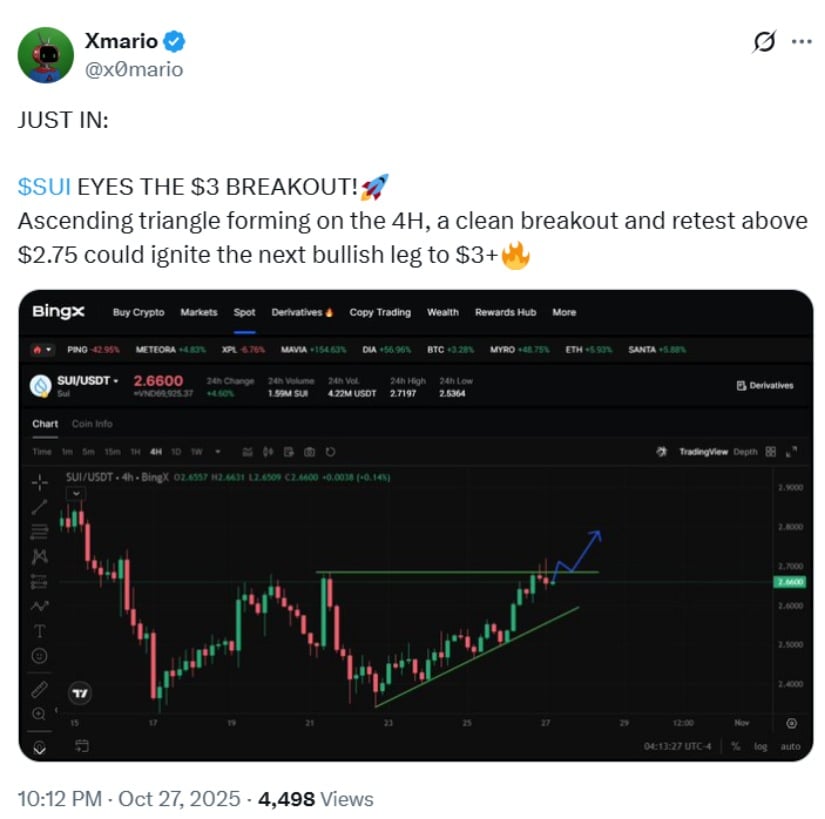Open the Markets menu
The width and height of the screenshot is (825, 819).
point(198,312)
